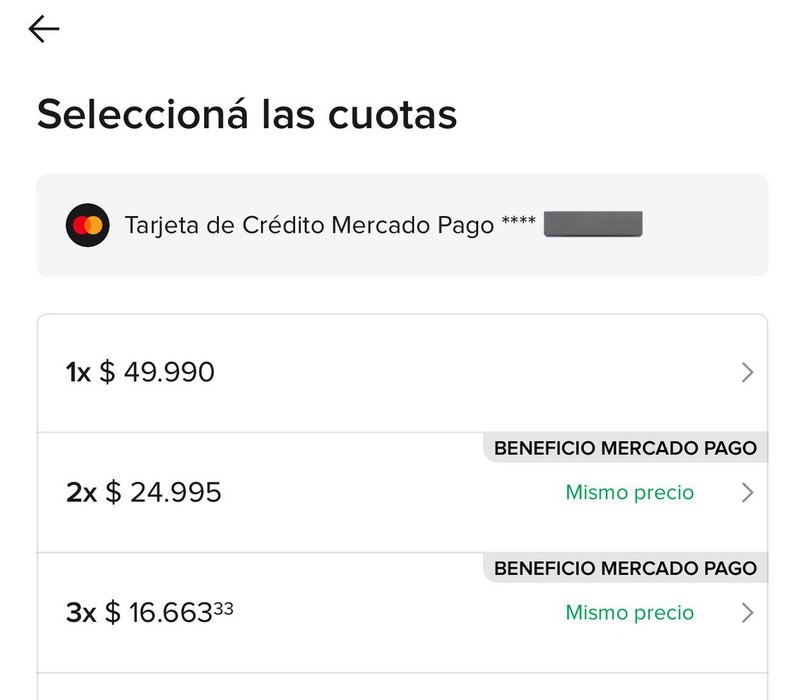This screenshot has width=805, height=700.
Task: Select the Tarjeta de Crédito Mercado Pago text
Action: (x=309, y=225)
